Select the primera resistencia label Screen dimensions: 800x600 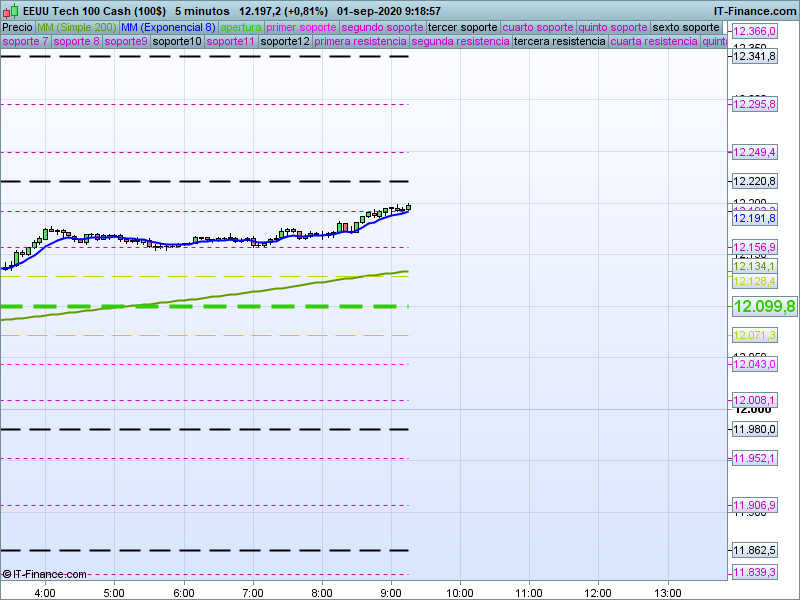click(x=360, y=42)
